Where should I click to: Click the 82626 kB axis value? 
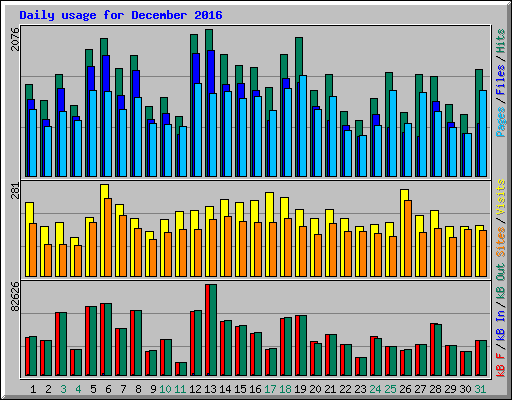[x=15, y=297]
